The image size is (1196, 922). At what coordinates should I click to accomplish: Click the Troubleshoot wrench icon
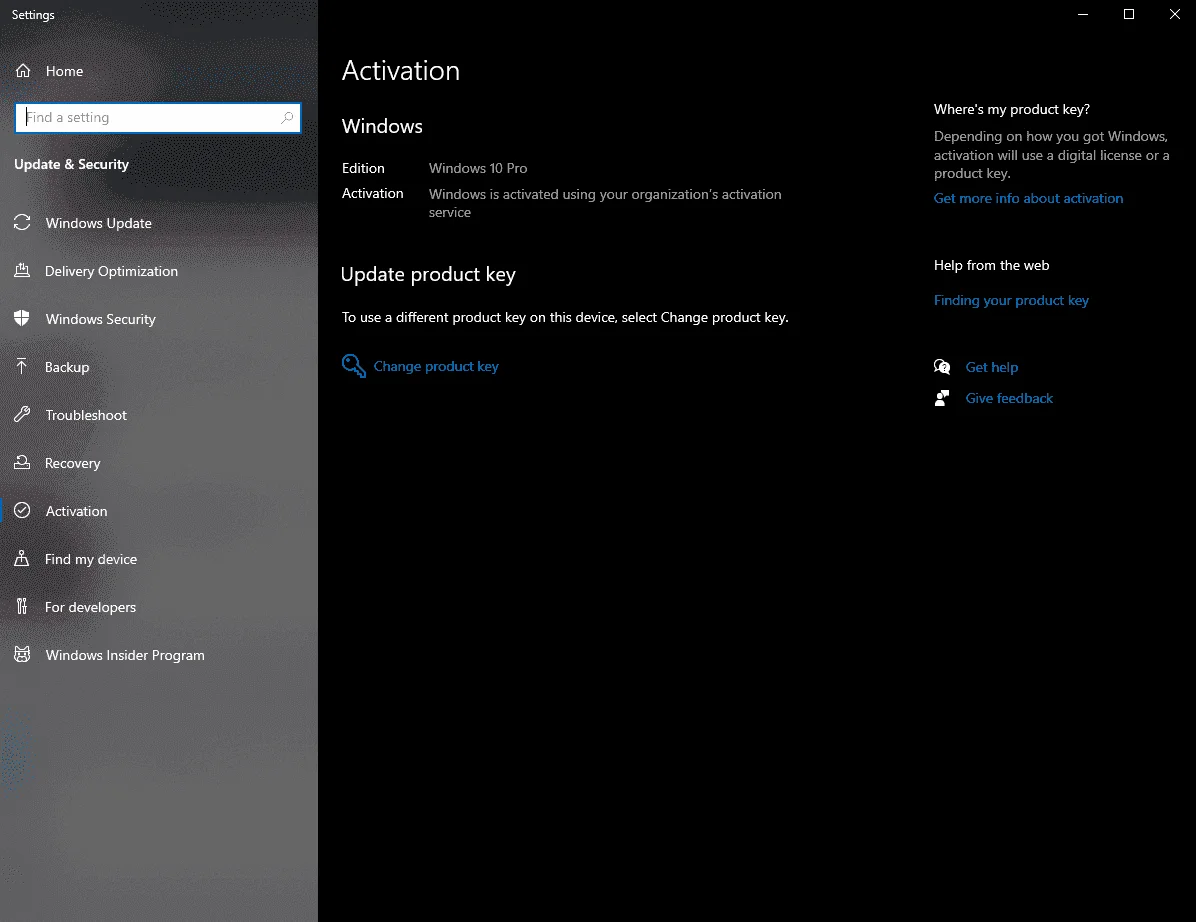pyautogui.click(x=22, y=415)
